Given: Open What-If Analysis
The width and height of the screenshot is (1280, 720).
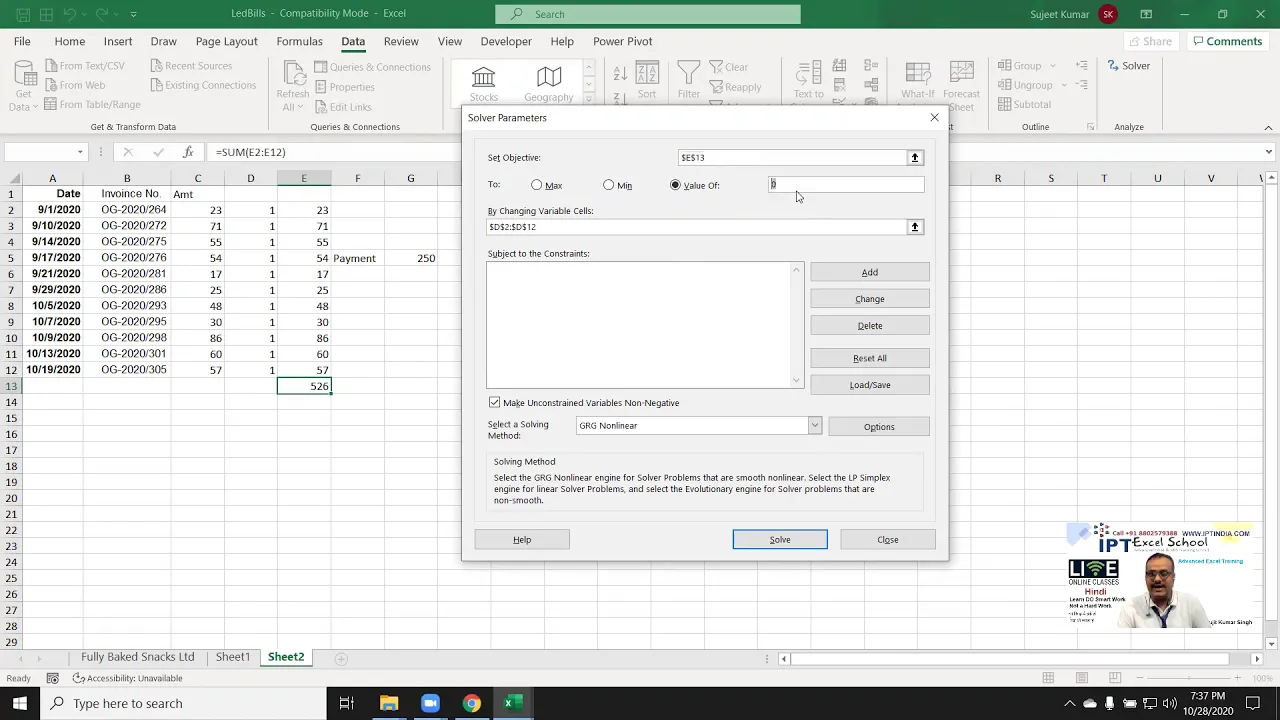Looking at the screenshot, I should [x=918, y=83].
